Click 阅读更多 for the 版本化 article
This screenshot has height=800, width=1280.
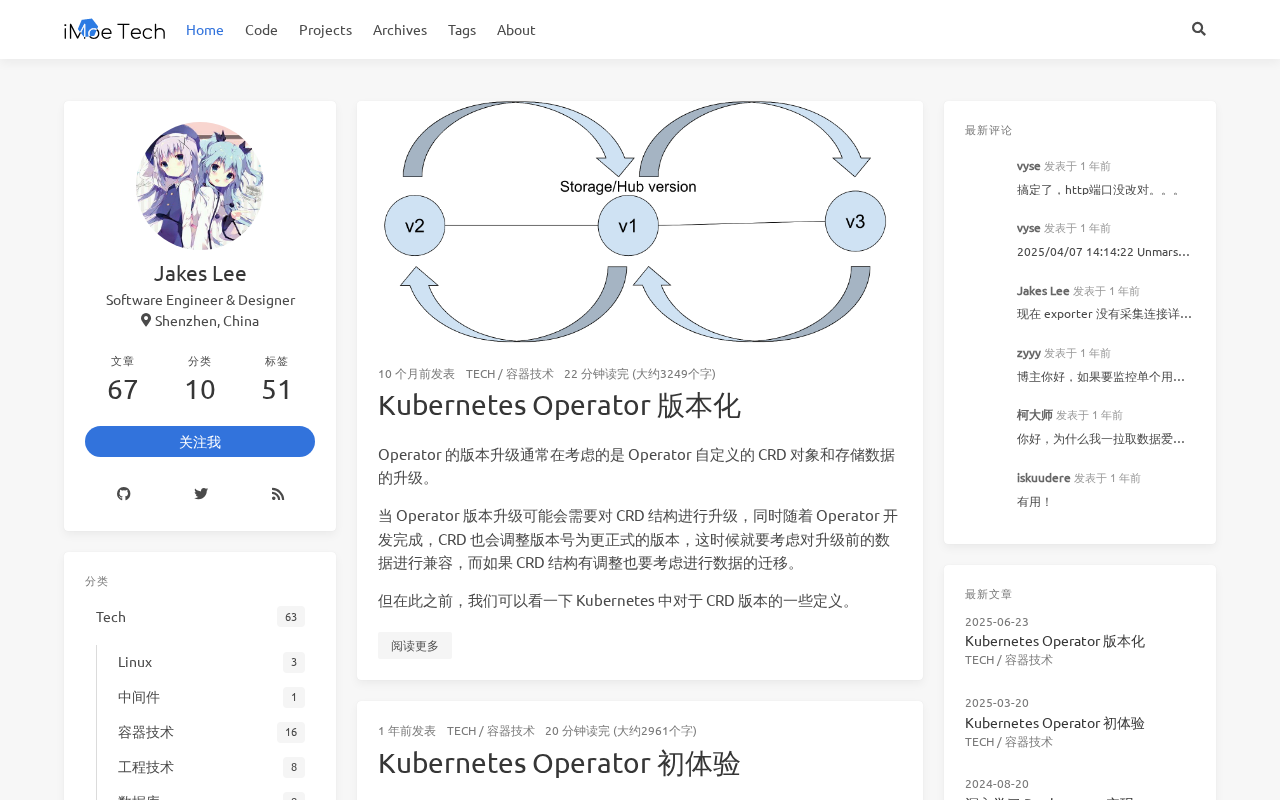[x=415, y=645]
